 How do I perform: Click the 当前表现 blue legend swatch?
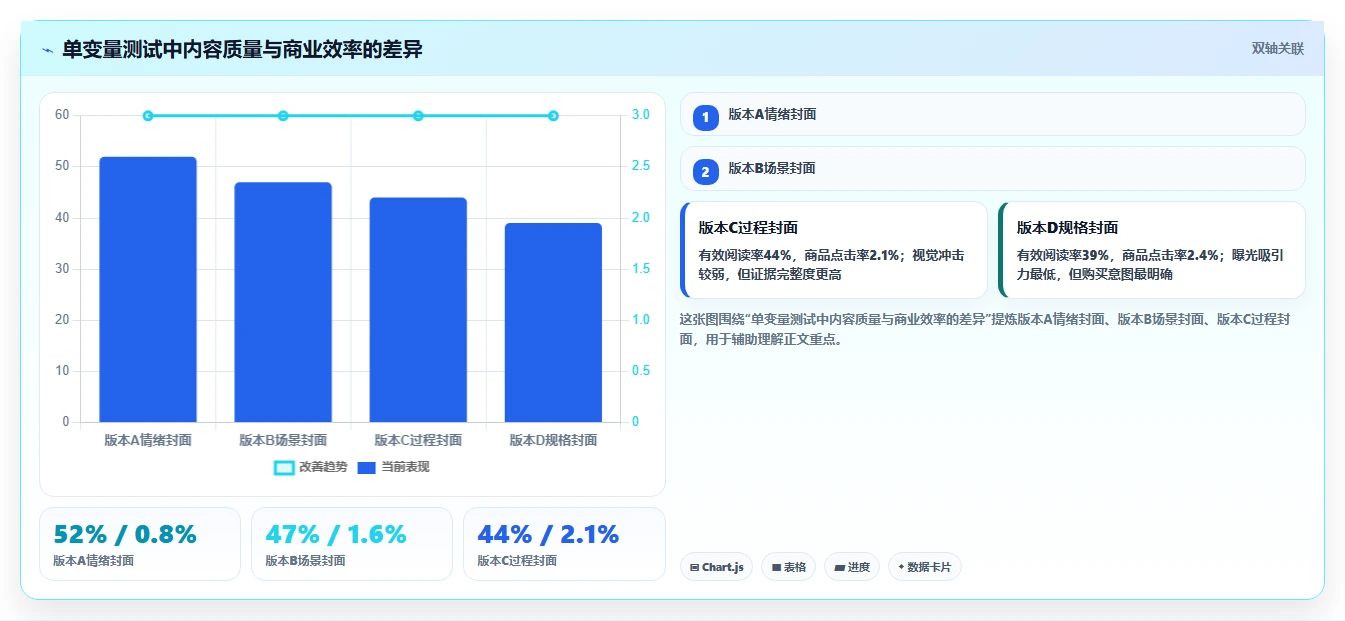(x=367, y=467)
